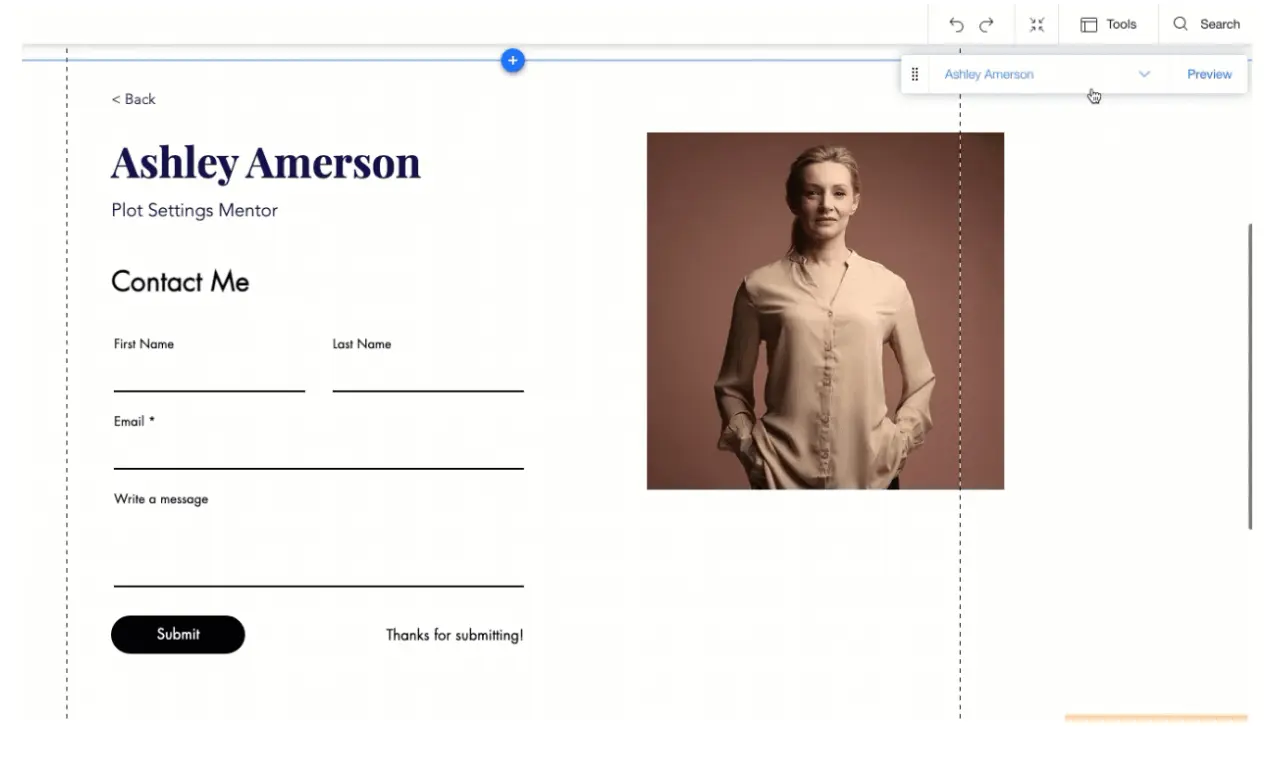Click the Preview button
1284x760 pixels.
[1209, 74]
